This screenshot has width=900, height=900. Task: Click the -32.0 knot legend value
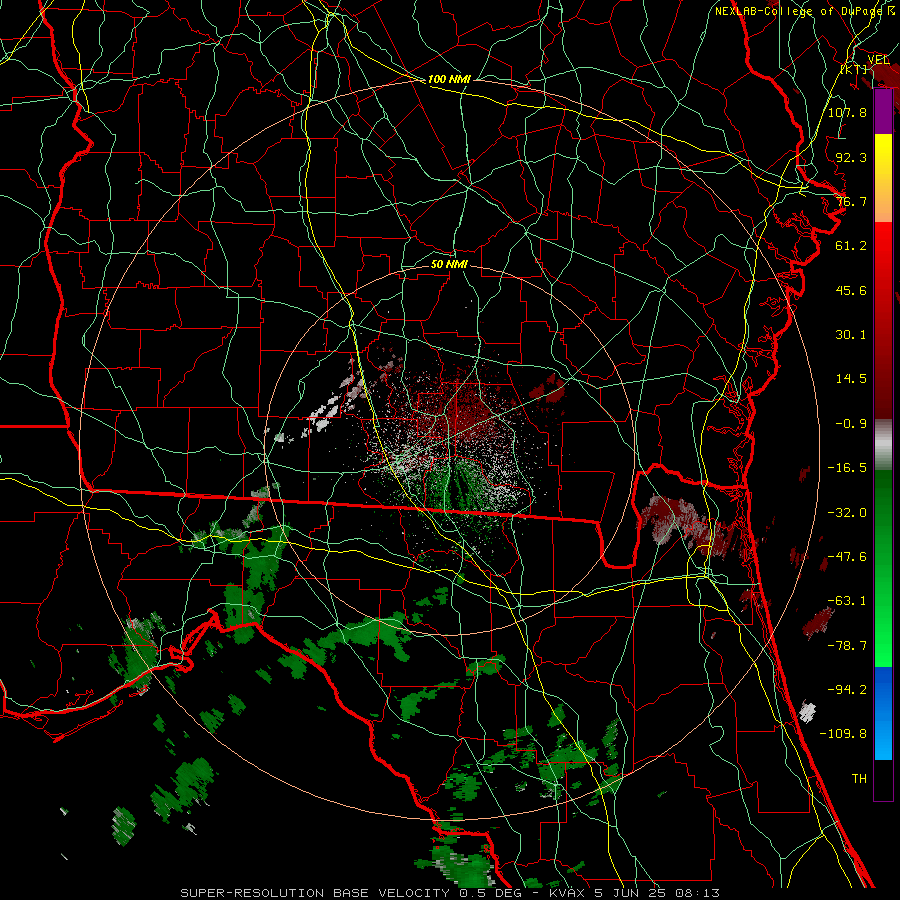(x=847, y=513)
